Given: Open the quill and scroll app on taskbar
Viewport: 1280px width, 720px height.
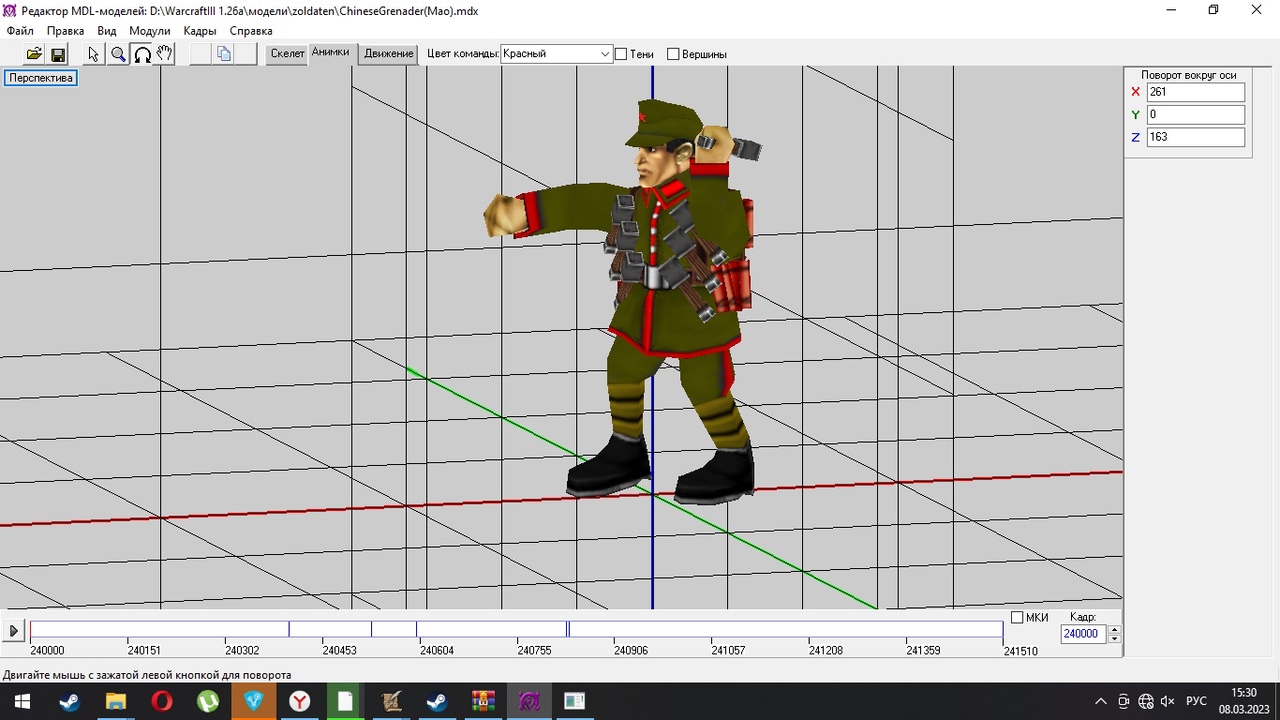Looking at the screenshot, I should tap(391, 702).
